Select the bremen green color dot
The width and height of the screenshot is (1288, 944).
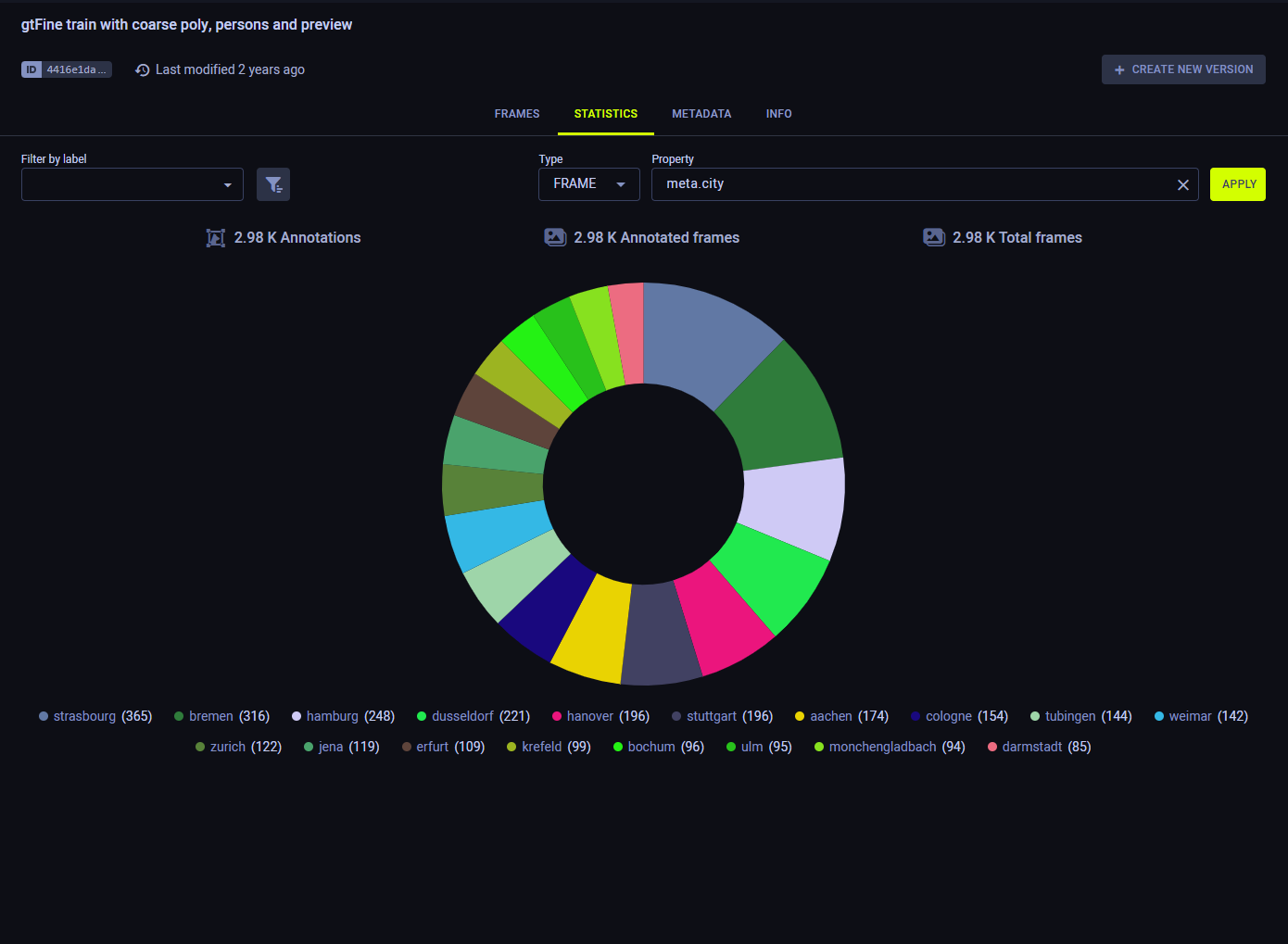(177, 715)
